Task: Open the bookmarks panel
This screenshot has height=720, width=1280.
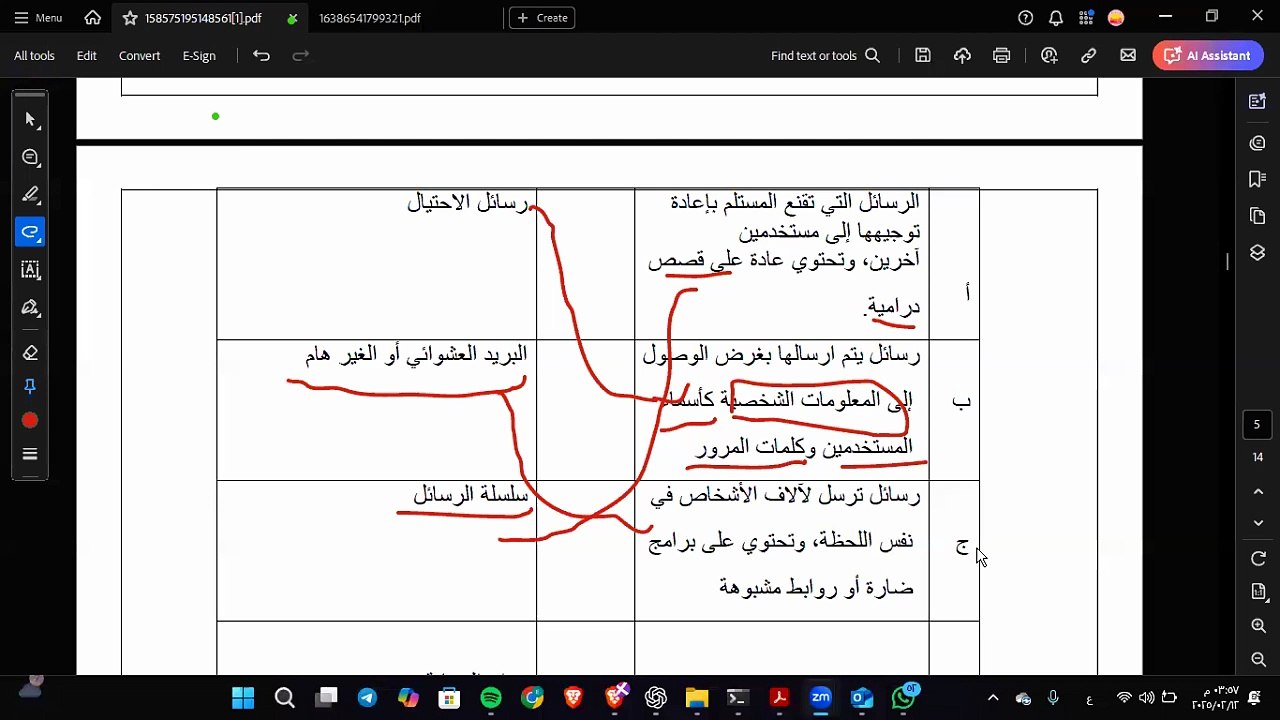Action: pos(1257,179)
